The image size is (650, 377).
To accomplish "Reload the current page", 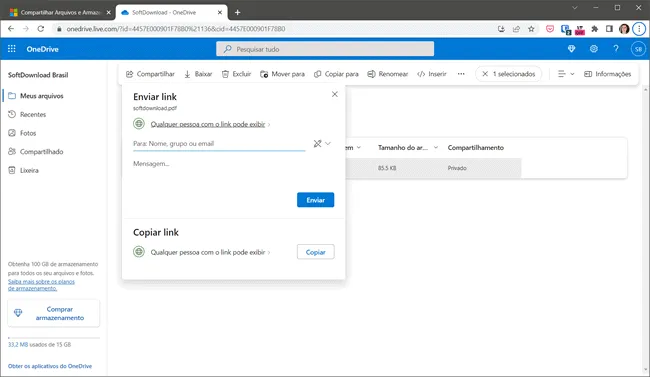I will (41, 29).
